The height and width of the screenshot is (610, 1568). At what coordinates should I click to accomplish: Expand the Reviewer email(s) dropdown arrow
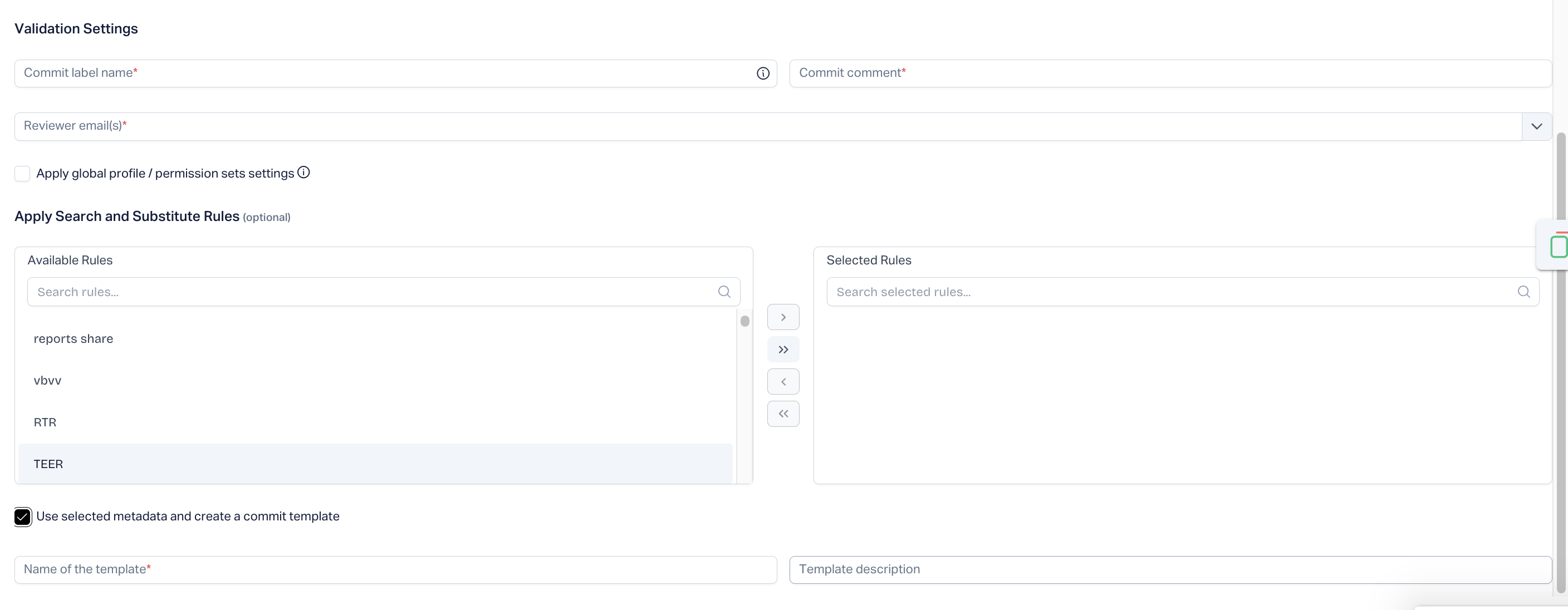click(1536, 126)
